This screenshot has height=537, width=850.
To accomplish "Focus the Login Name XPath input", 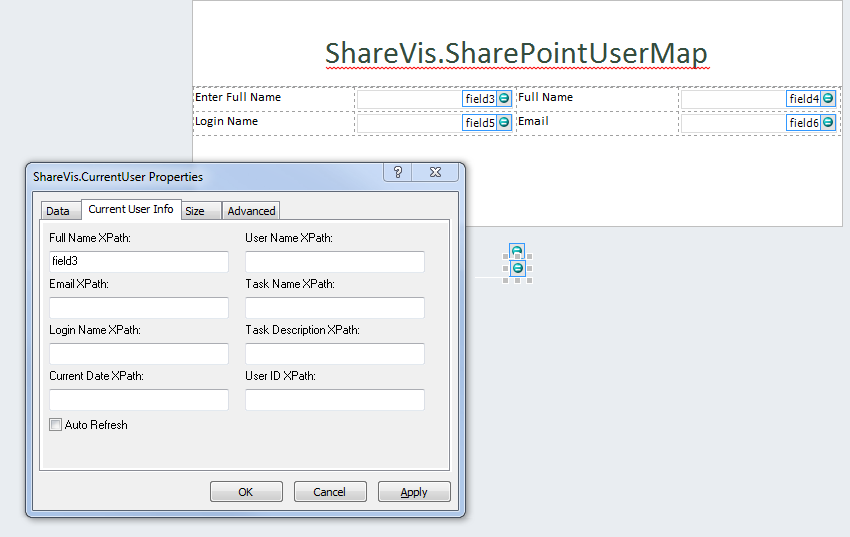I will (139, 353).
